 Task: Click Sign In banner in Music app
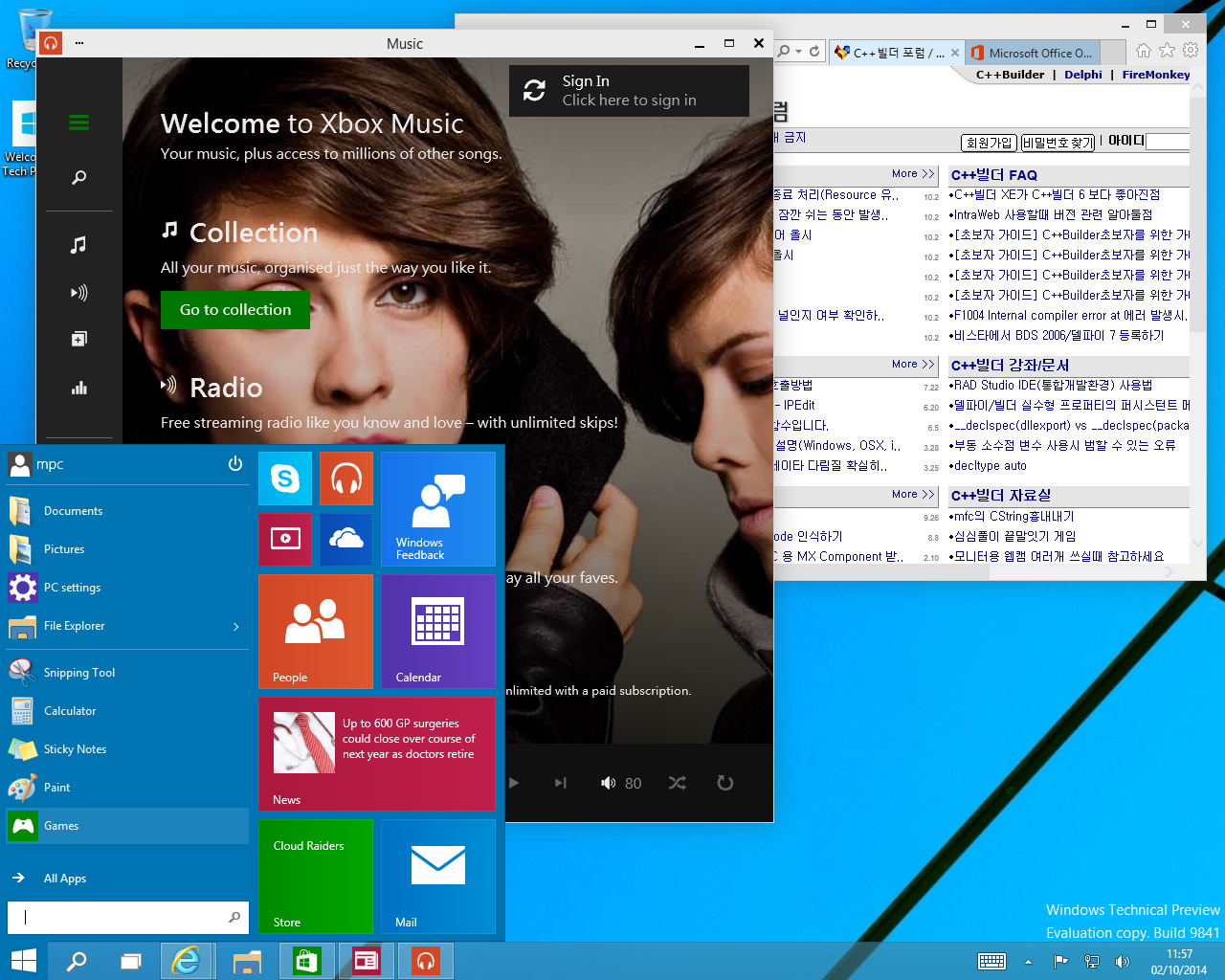(629, 91)
